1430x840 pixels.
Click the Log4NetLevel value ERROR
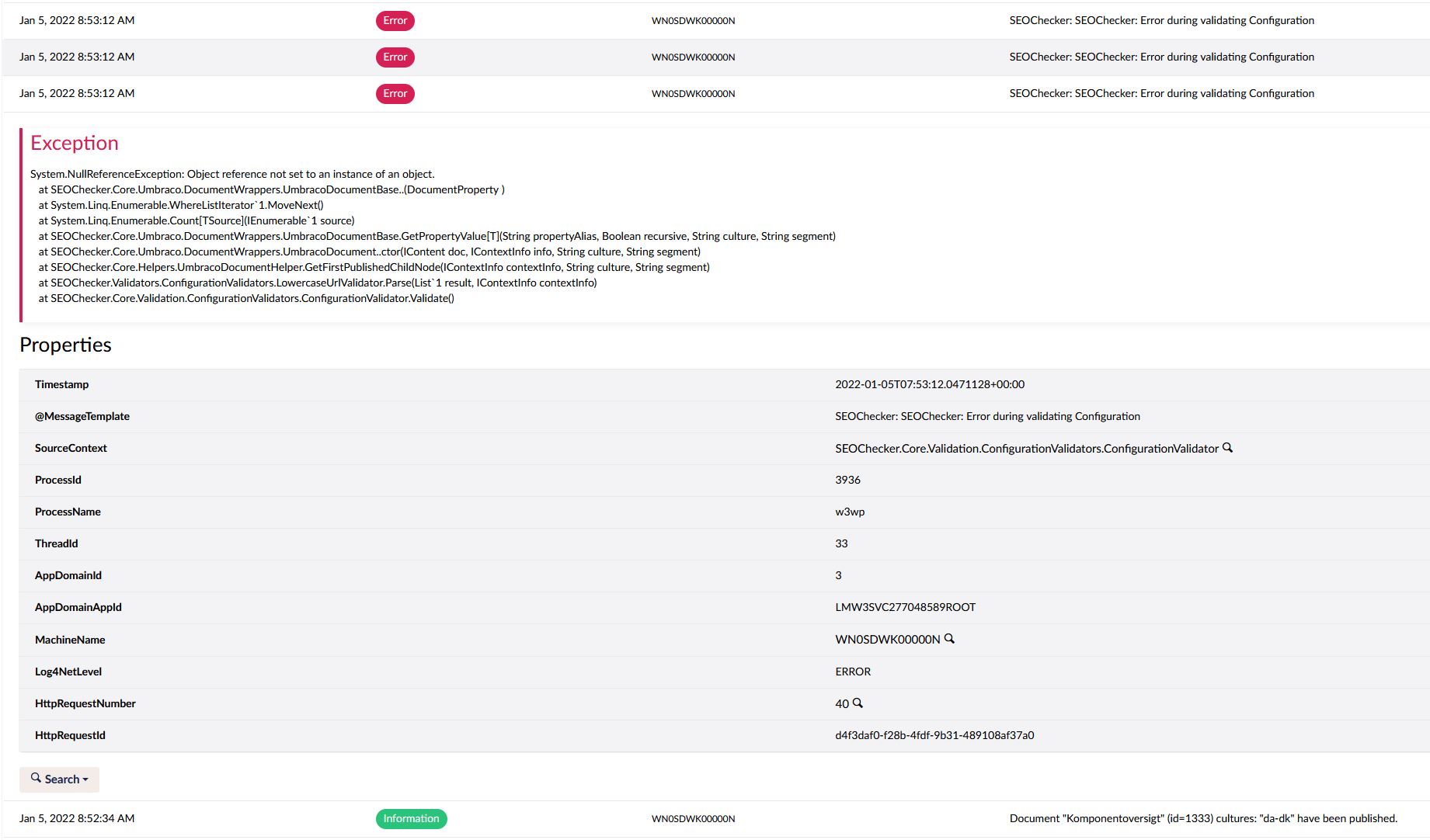[853, 672]
